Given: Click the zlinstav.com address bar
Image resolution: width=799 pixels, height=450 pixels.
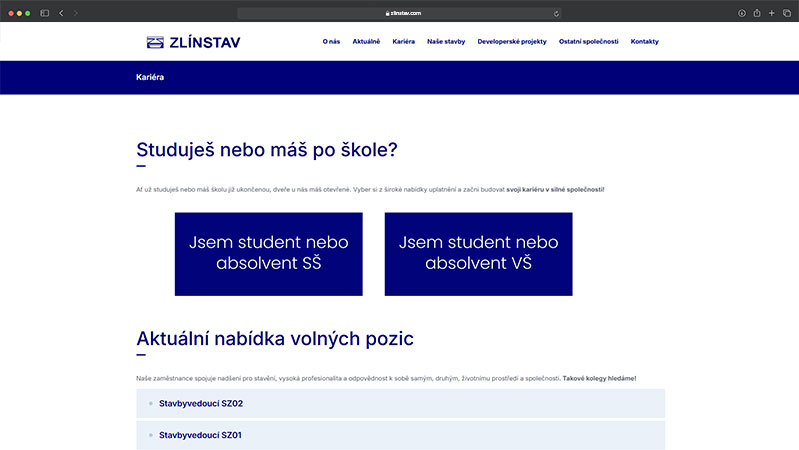Looking at the screenshot, I should tap(400, 13).
